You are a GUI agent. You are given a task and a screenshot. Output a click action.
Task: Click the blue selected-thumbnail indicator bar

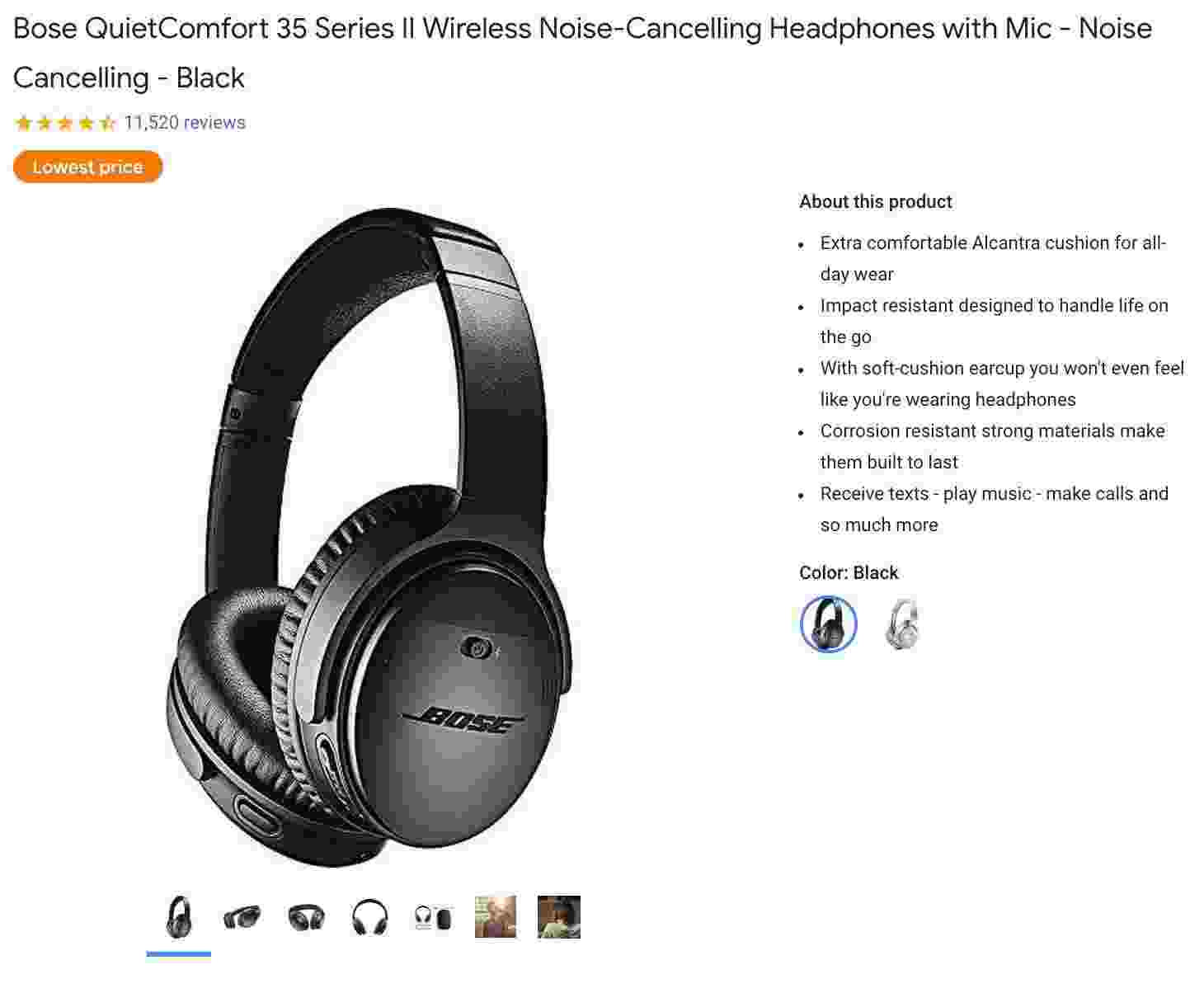coord(179,954)
